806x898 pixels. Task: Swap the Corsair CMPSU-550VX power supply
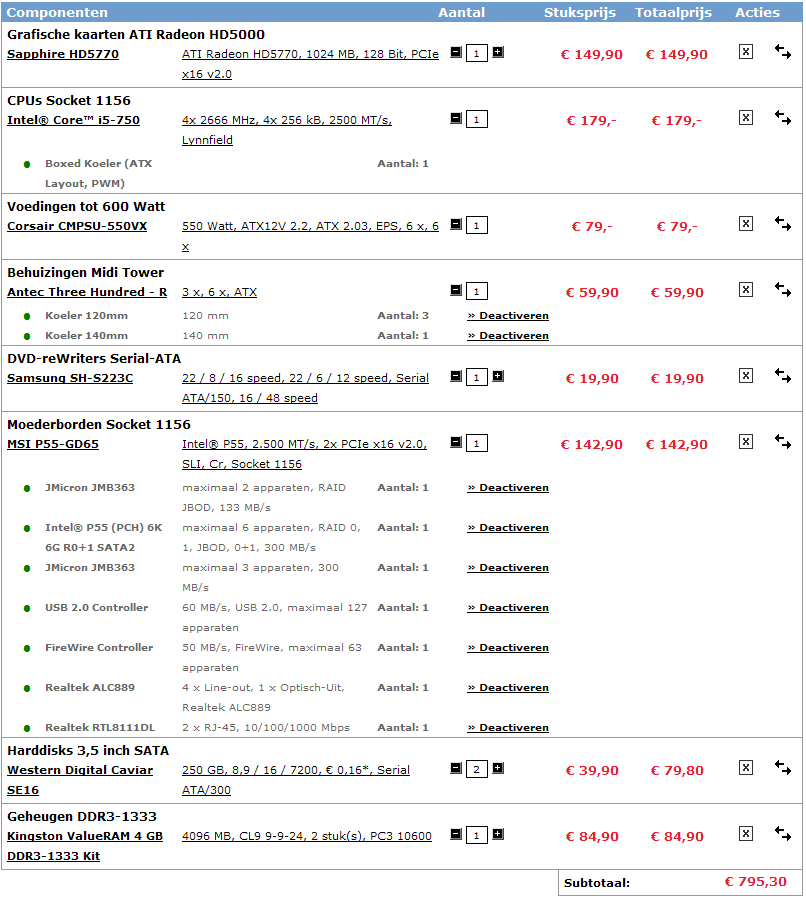pyautogui.click(x=783, y=224)
